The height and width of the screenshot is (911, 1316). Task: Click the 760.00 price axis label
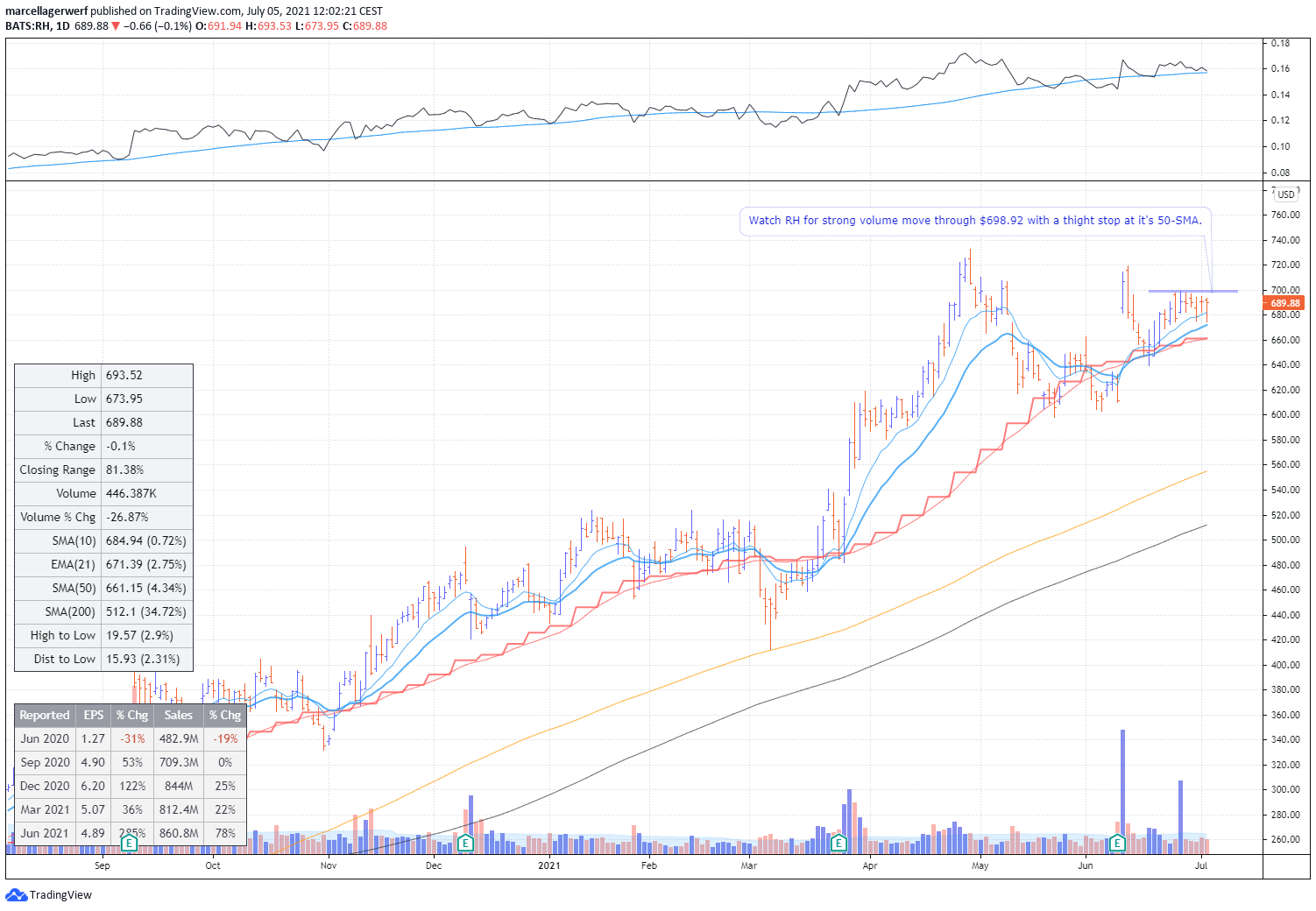point(1285,215)
